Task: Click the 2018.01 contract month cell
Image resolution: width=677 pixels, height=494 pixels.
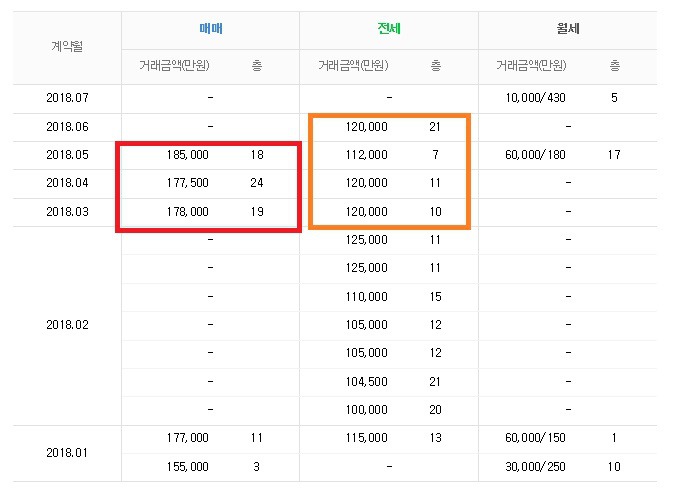Action: (67, 452)
